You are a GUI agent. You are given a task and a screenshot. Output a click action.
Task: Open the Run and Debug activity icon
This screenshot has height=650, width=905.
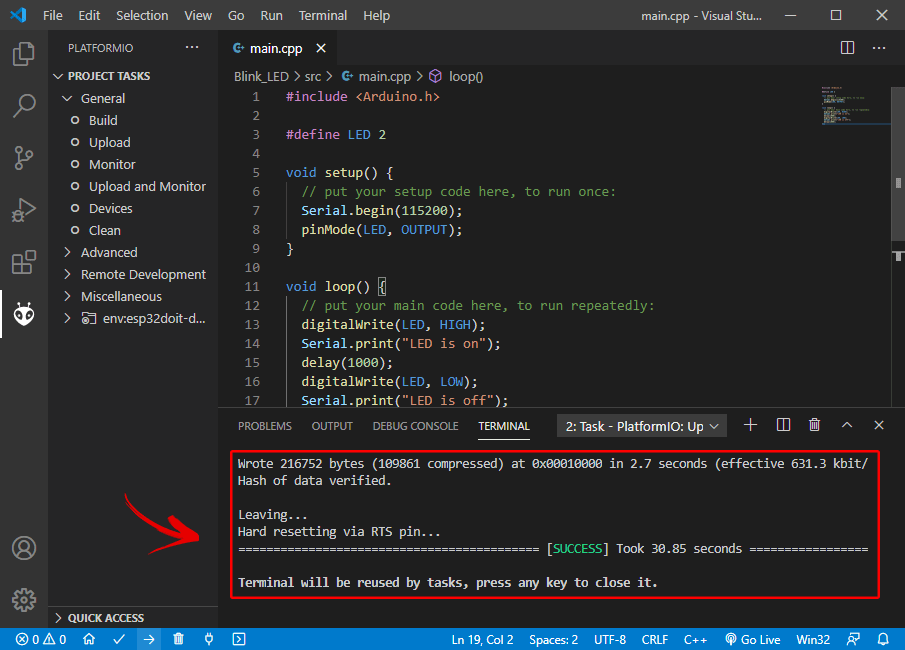[x=23, y=210]
